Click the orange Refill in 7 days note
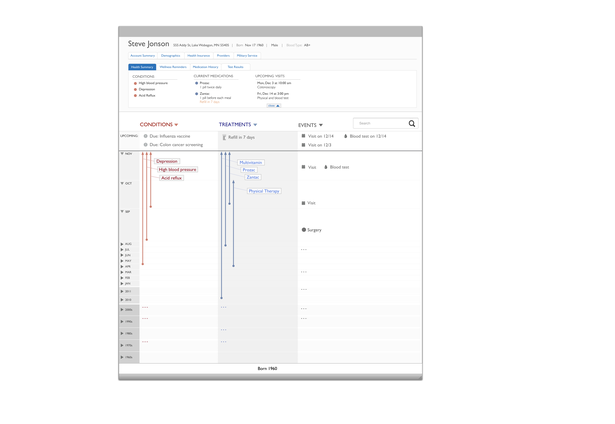The image size is (615, 424). [x=208, y=102]
